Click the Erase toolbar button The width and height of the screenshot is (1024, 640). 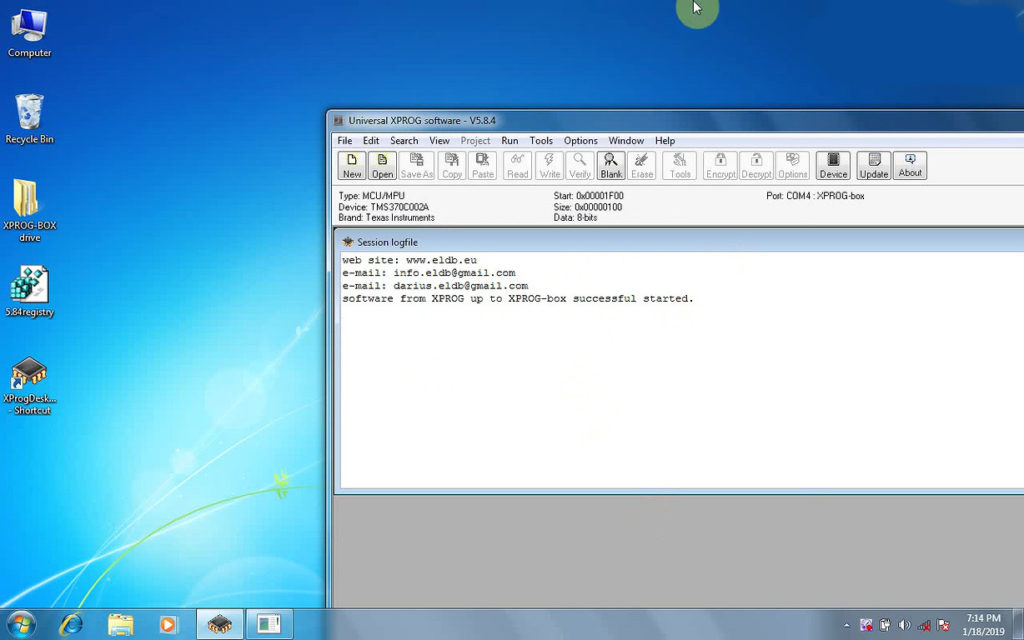[642, 166]
